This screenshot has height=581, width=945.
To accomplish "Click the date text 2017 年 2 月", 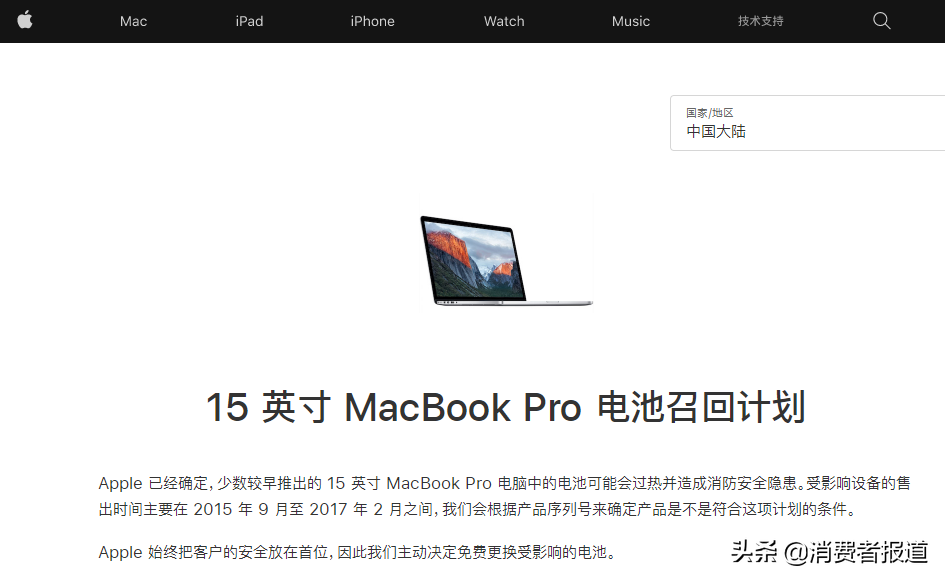I will coord(356,509).
